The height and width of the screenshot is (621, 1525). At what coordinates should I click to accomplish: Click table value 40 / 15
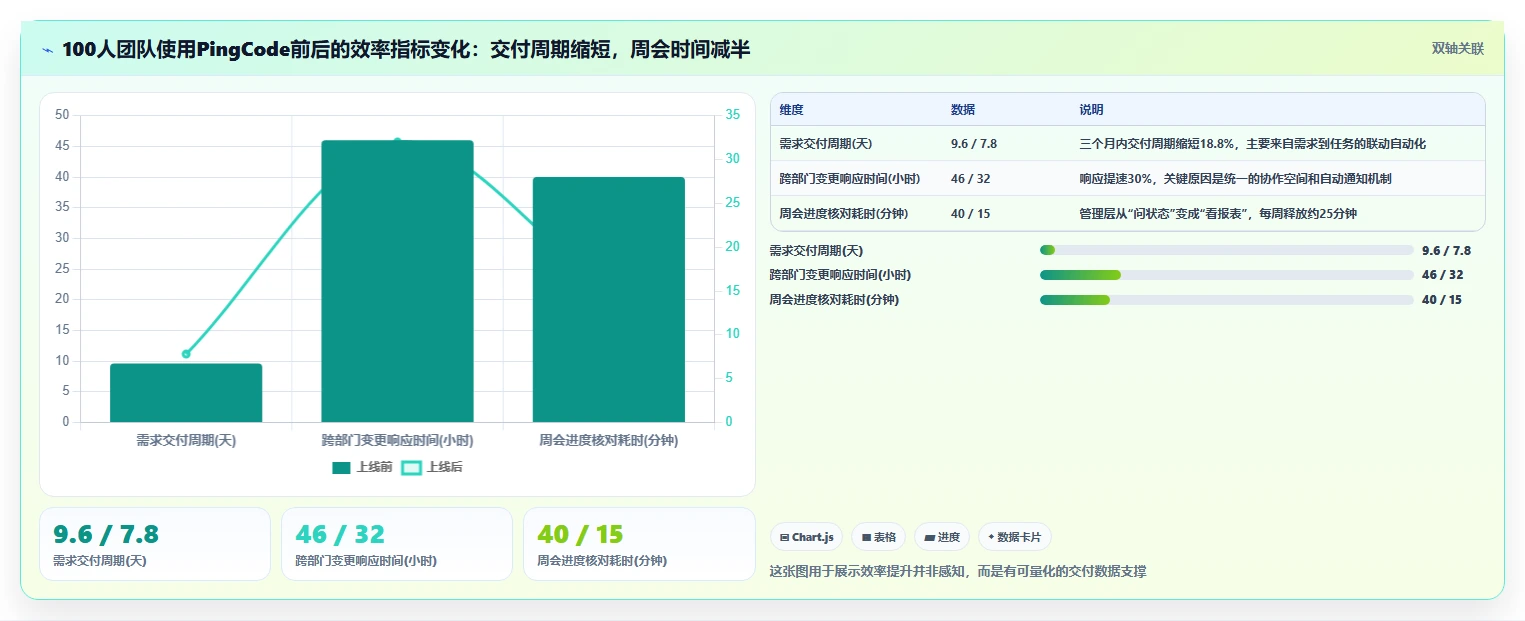click(x=970, y=214)
